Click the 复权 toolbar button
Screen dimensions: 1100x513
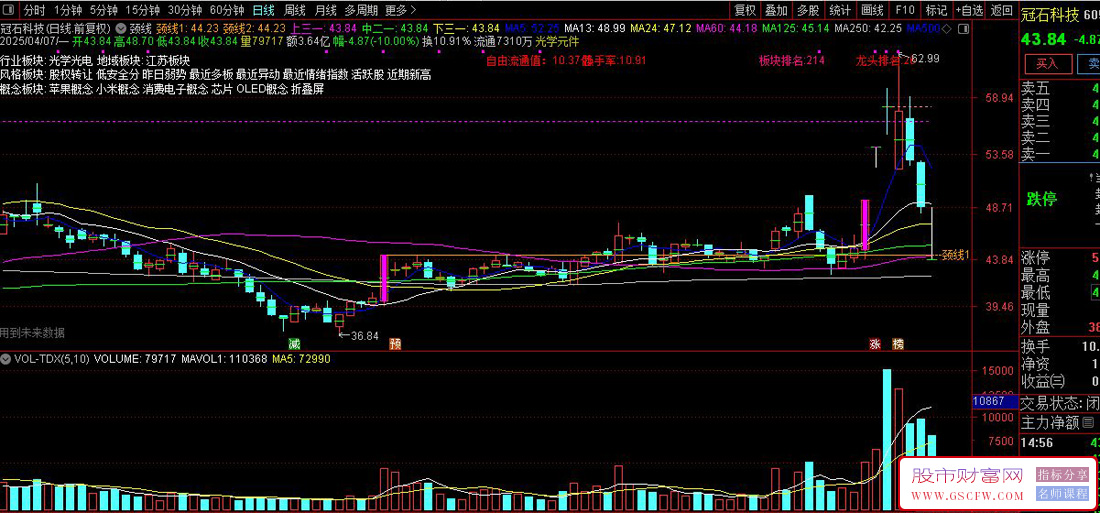coord(744,11)
